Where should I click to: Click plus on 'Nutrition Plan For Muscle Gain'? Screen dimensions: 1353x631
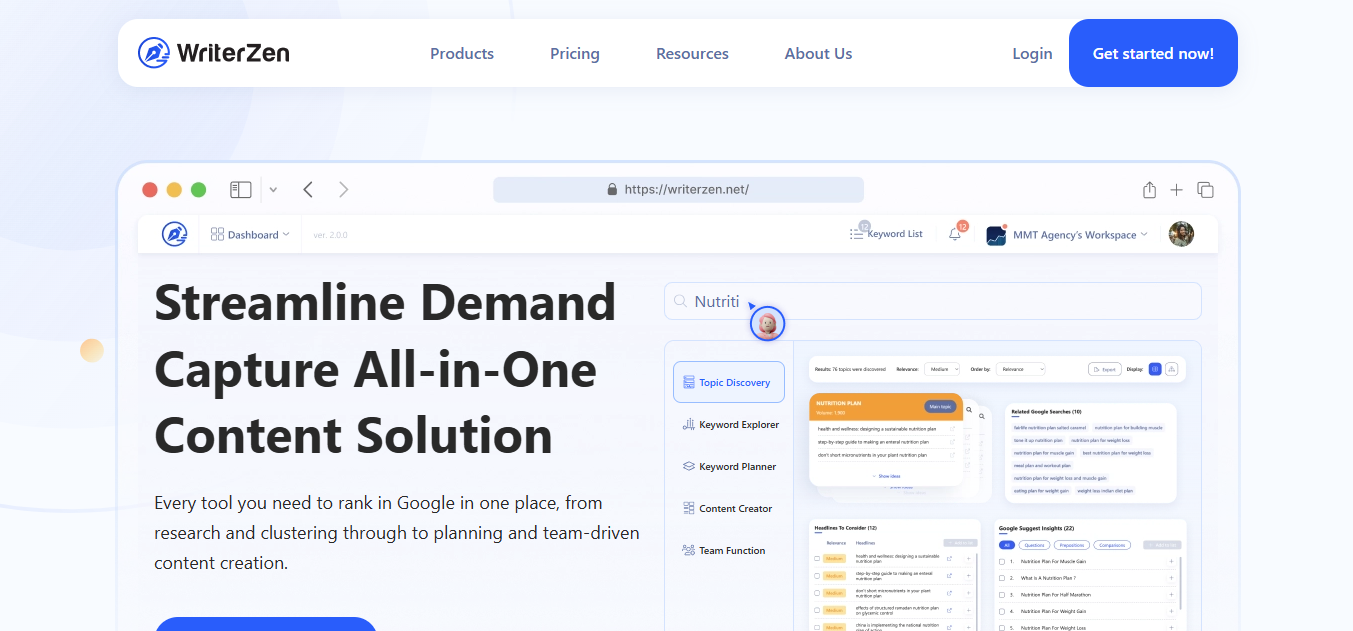click(x=1171, y=561)
